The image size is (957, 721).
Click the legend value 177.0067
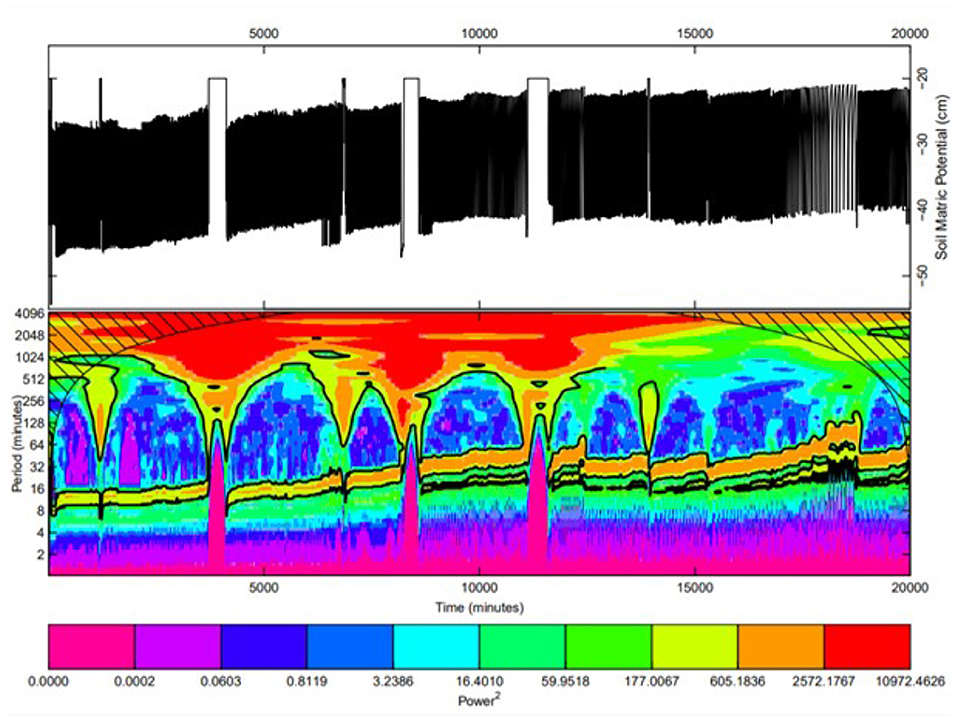coord(652,681)
